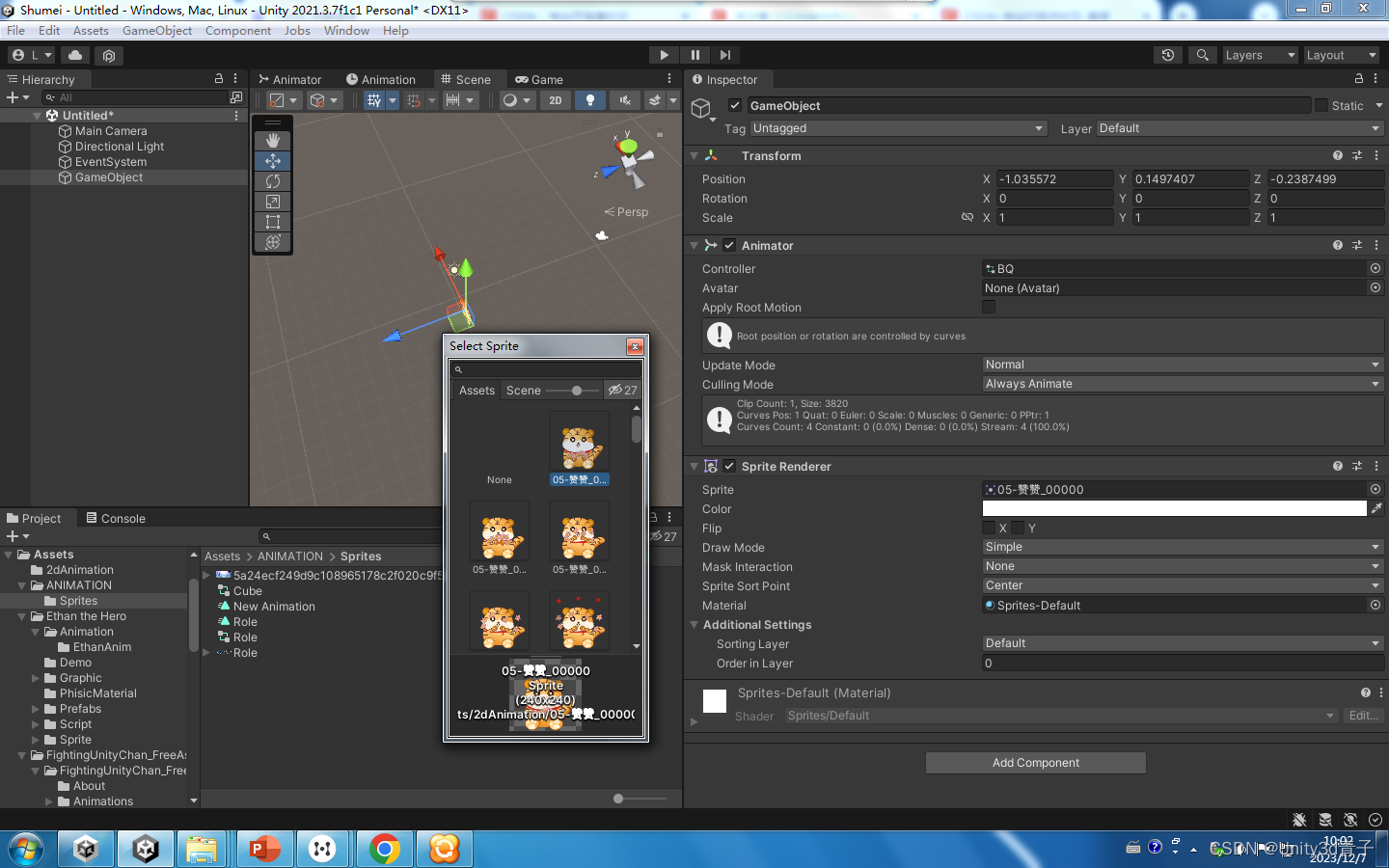Open the Layer Default dropdown
The width and height of the screenshot is (1389, 868).
(x=1240, y=128)
